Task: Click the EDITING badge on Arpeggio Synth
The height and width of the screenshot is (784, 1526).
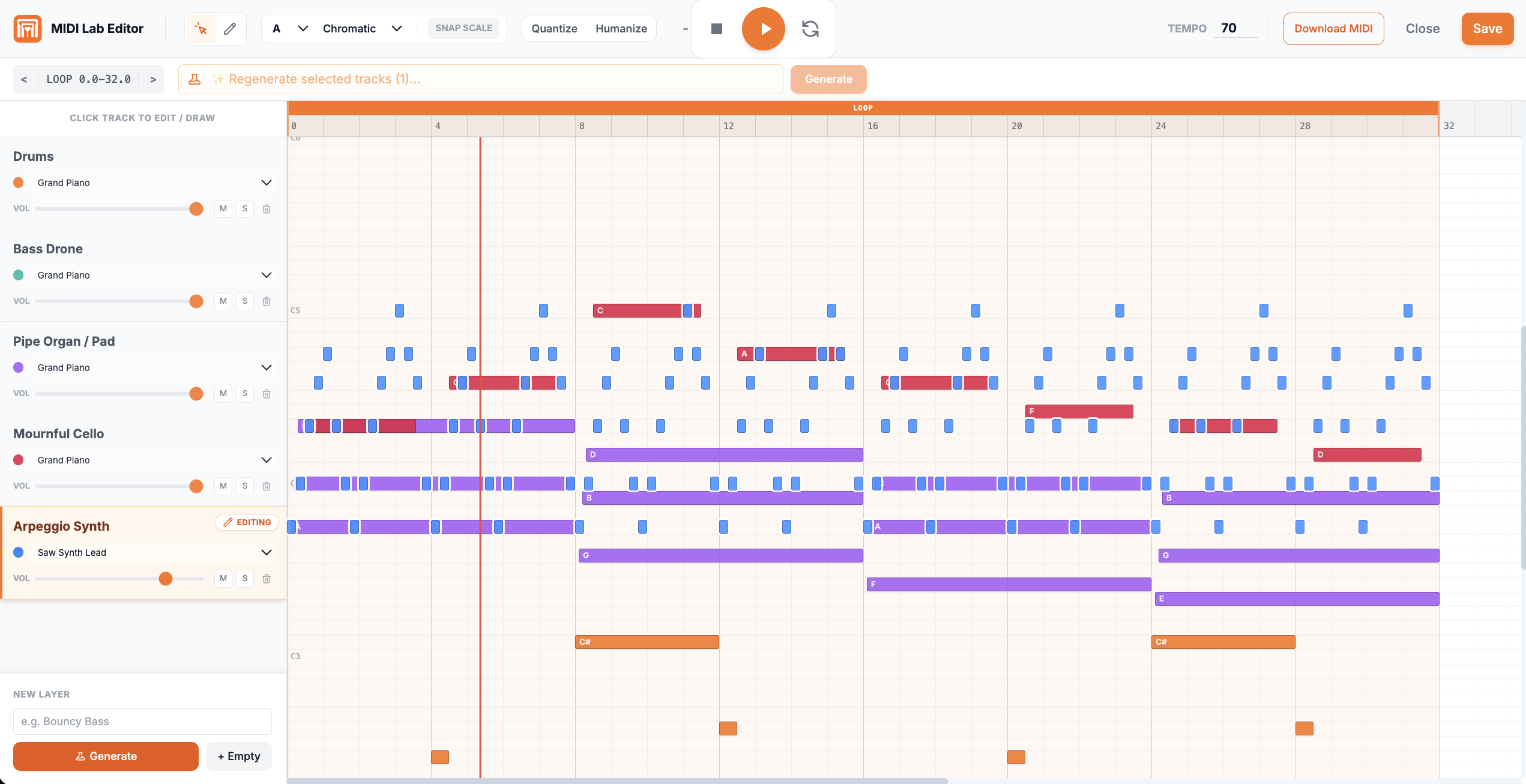Action: pyautogui.click(x=246, y=522)
